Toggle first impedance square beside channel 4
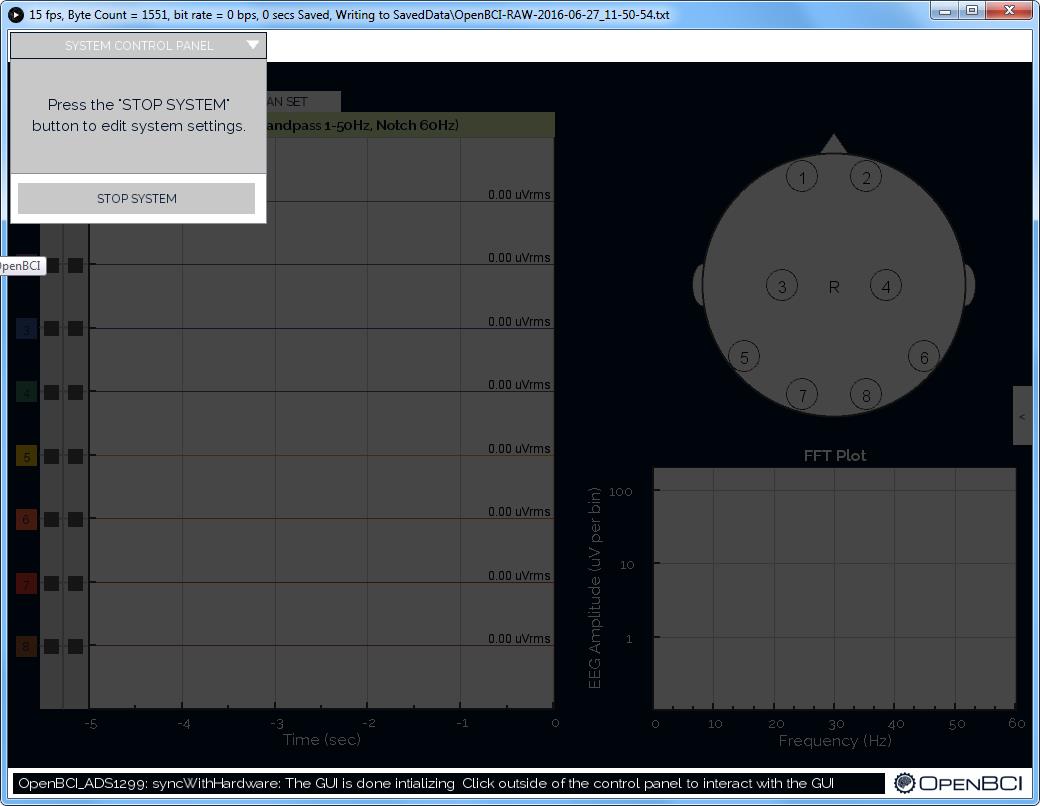 pos(52,393)
